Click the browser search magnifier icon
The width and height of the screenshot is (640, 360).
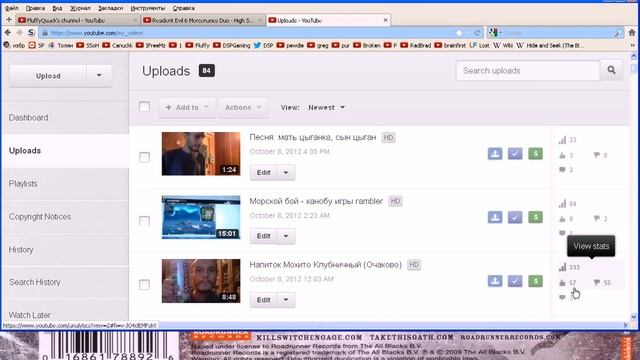(618, 33)
